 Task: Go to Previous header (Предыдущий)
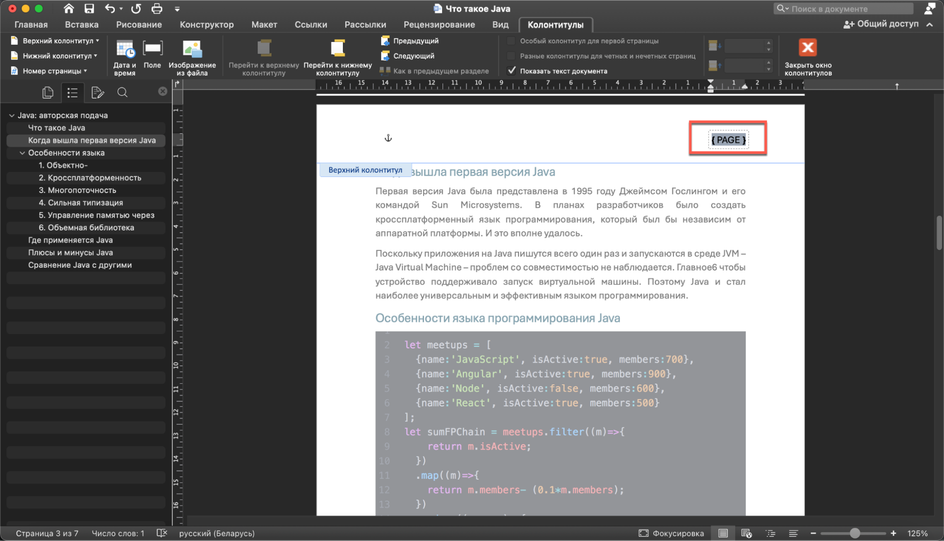click(x=409, y=41)
